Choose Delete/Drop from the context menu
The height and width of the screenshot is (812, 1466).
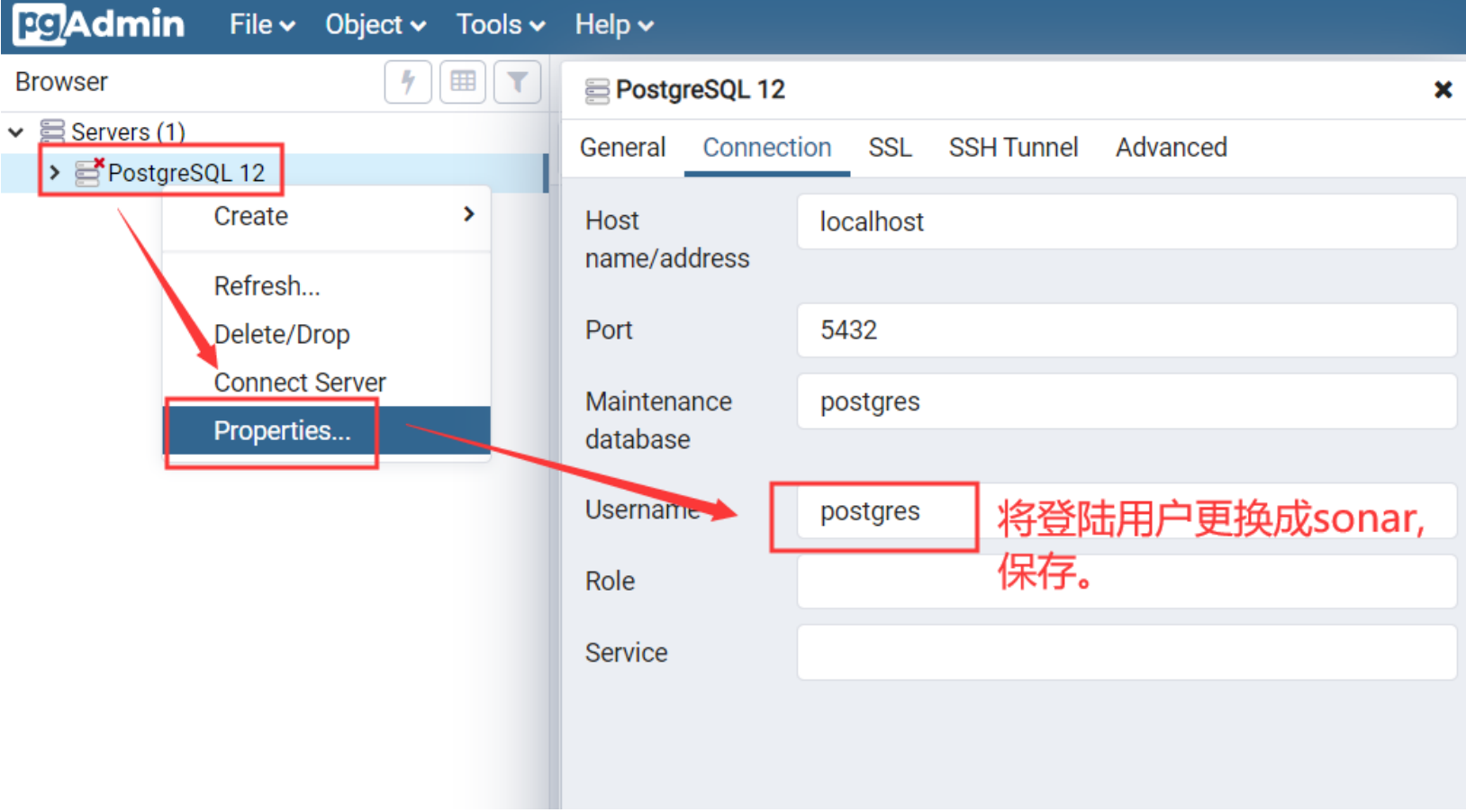click(x=326, y=334)
